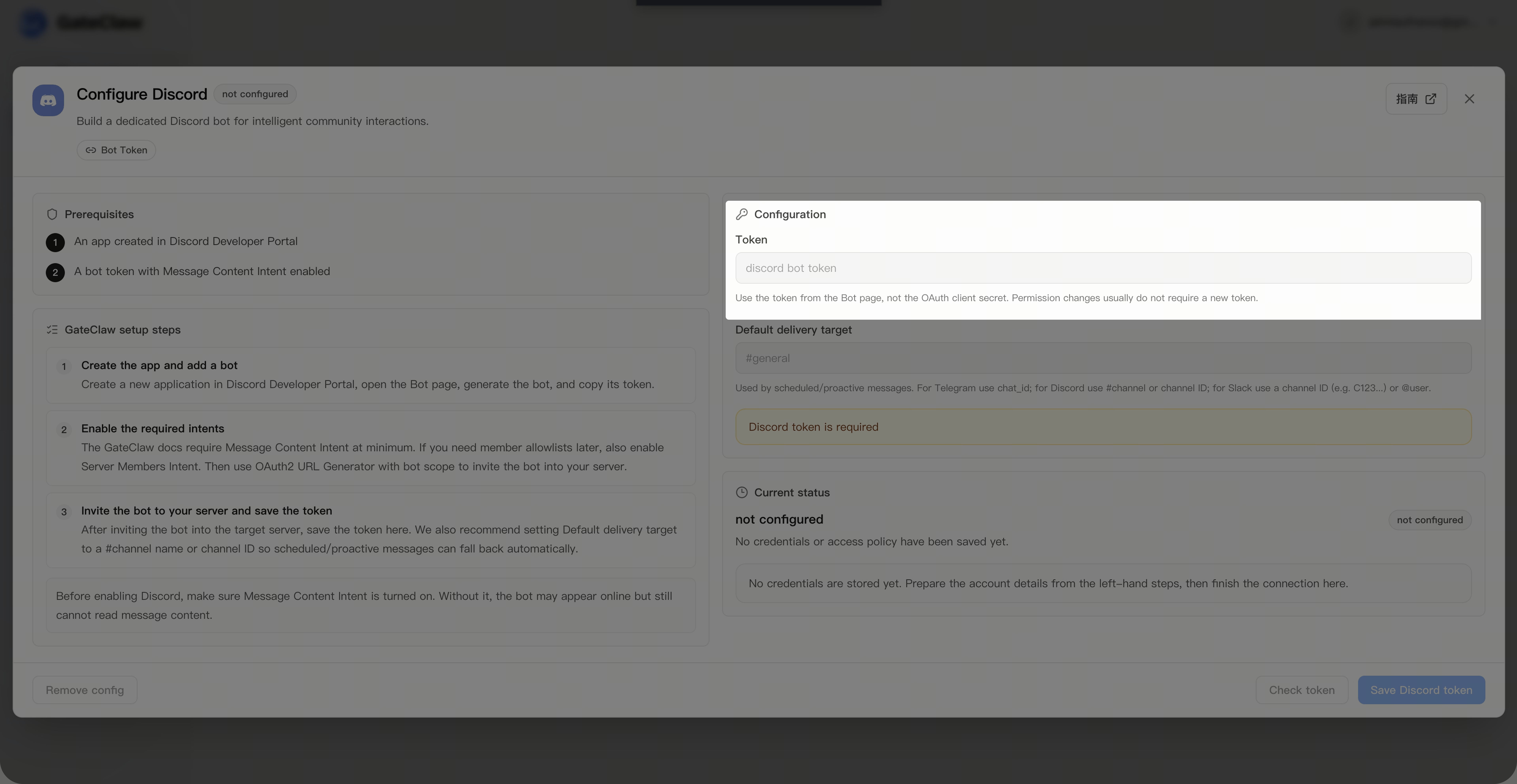The height and width of the screenshot is (784, 1517).
Task: Click the Remove config button
Action: [85, 690]
